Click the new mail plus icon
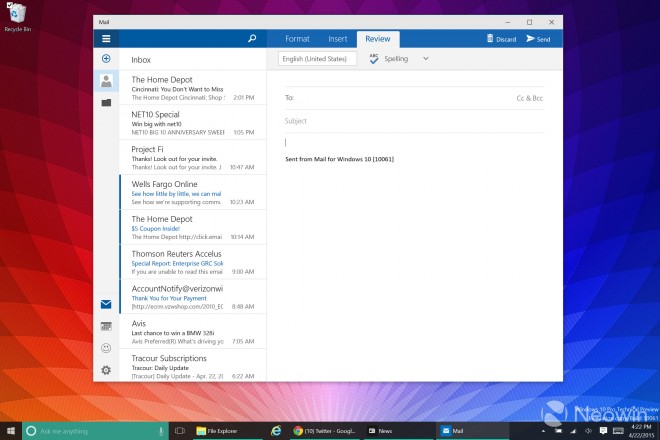 (x=106, y=59)
